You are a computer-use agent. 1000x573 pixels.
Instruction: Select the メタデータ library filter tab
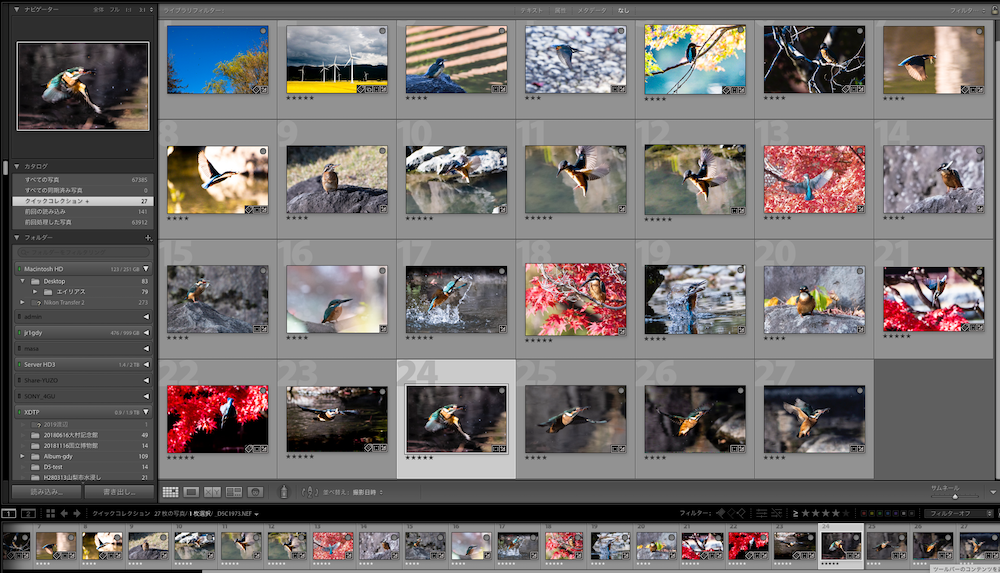[x=591, y=9]
